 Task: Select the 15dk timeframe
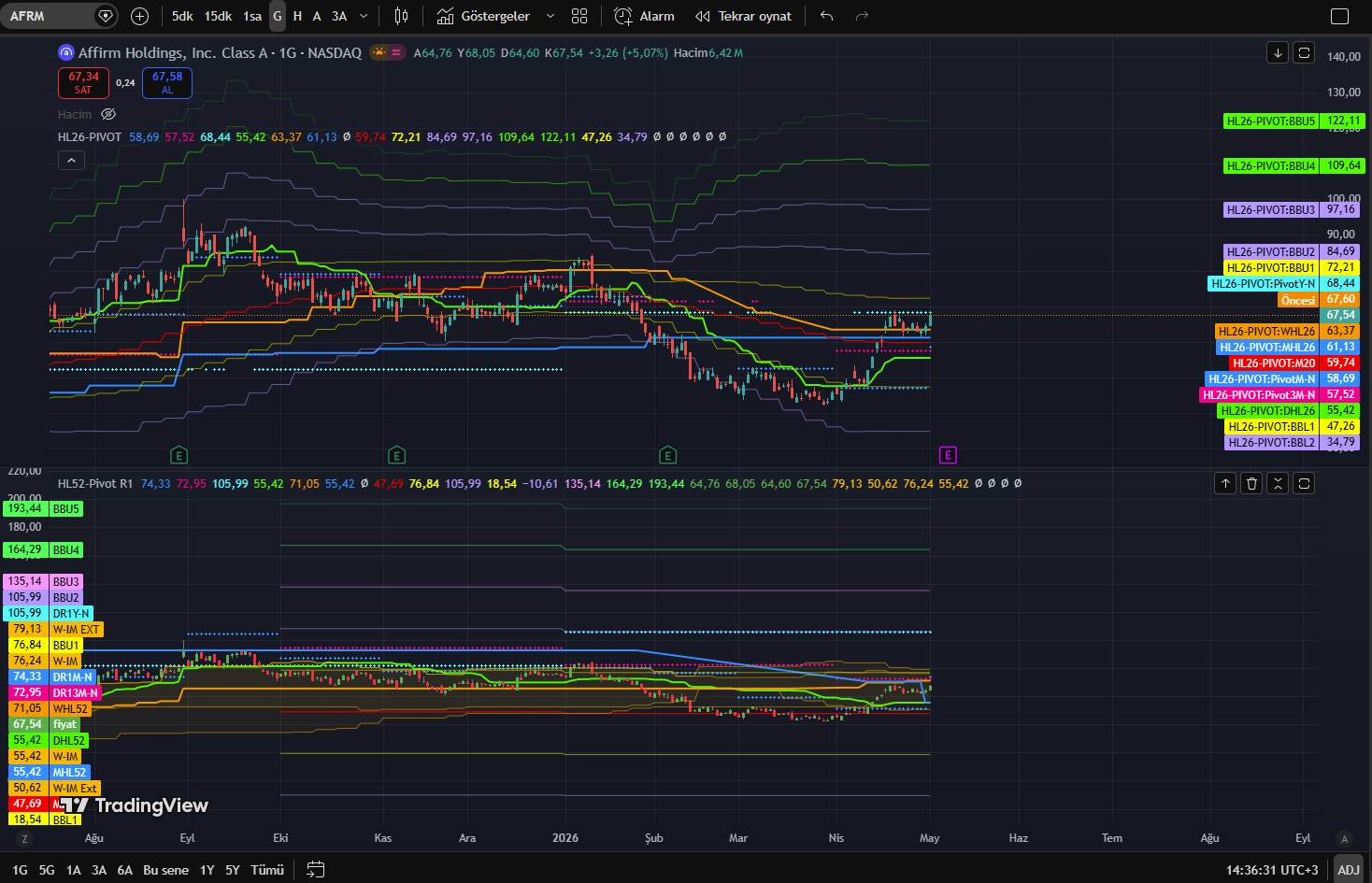[218, 16]
